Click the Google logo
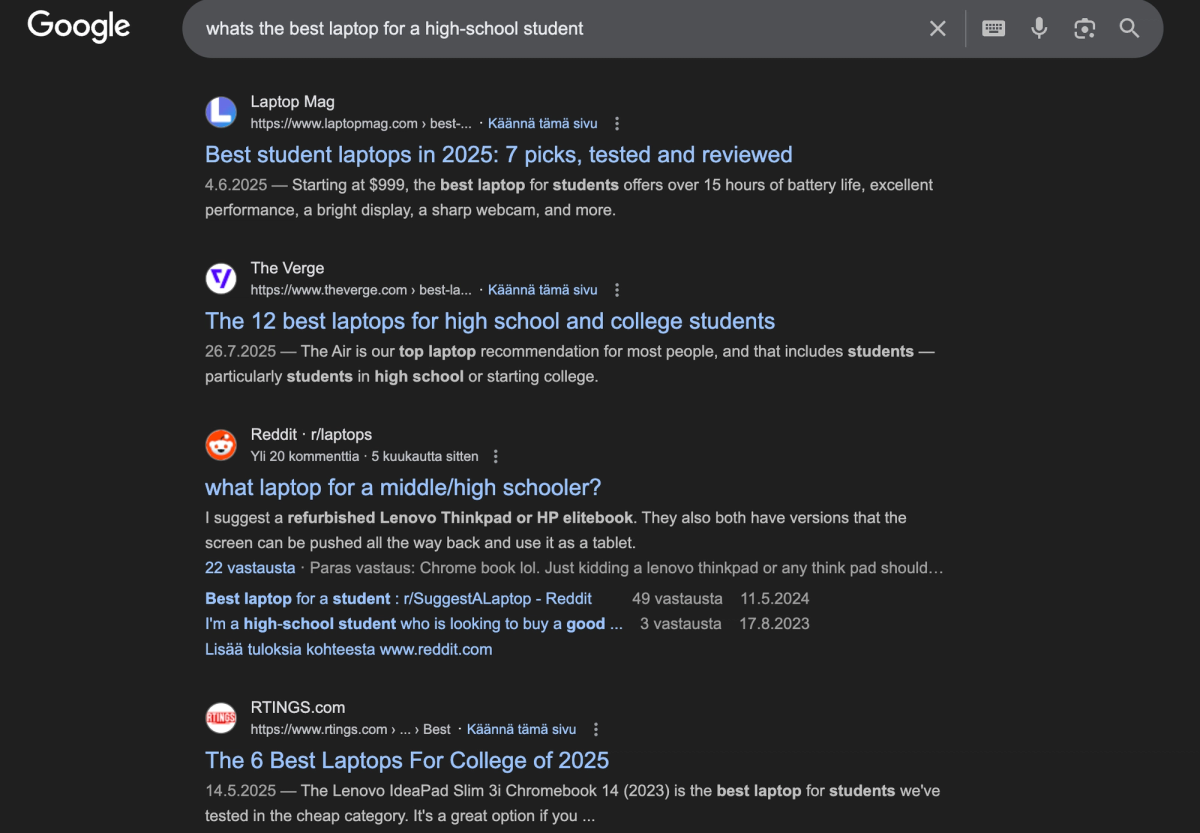The height and width of the screenshot is (833, 1200). [x=78, y=26]
